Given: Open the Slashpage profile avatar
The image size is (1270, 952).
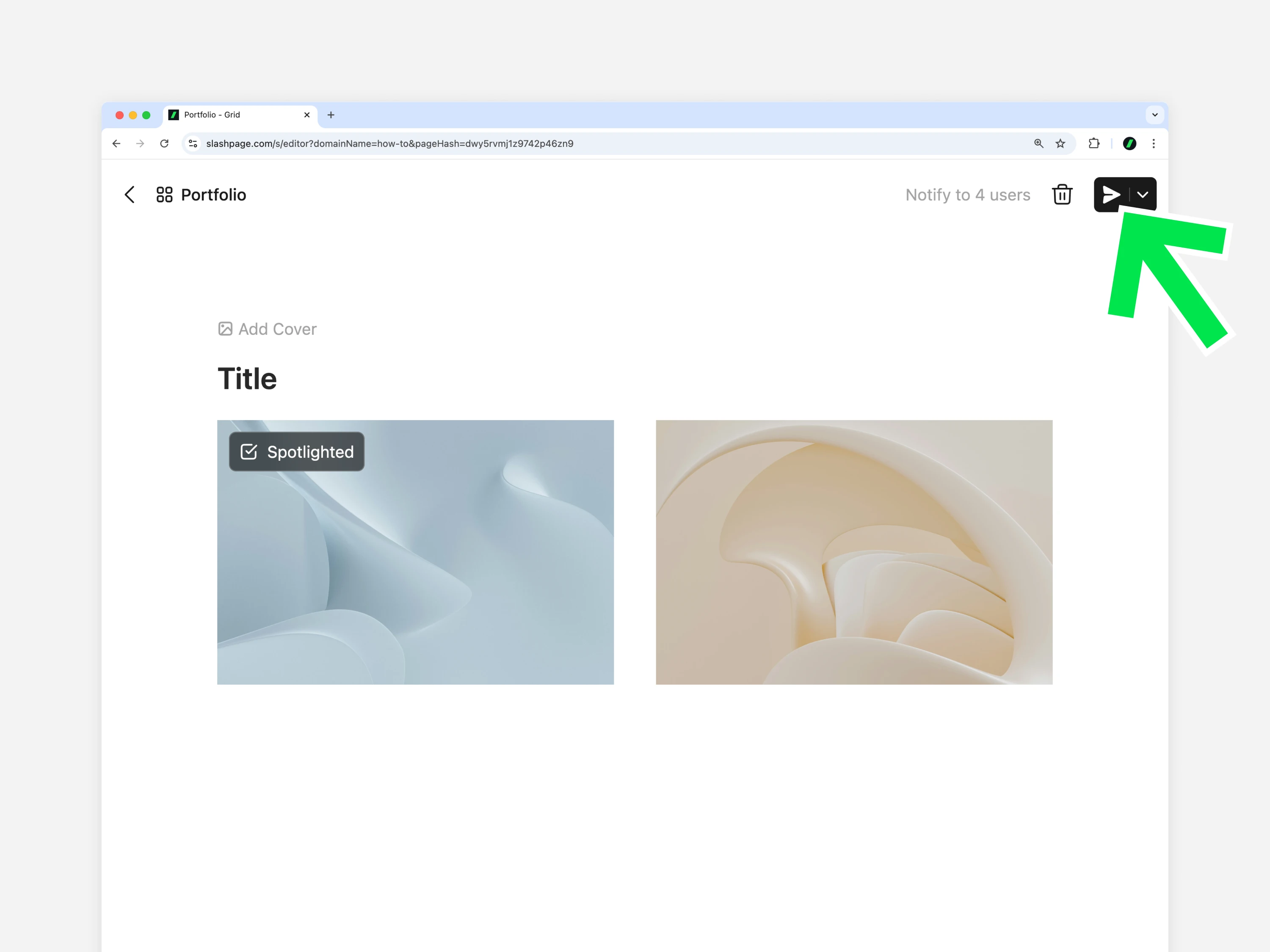Looking at the screenshot, I should (1129, 143).
